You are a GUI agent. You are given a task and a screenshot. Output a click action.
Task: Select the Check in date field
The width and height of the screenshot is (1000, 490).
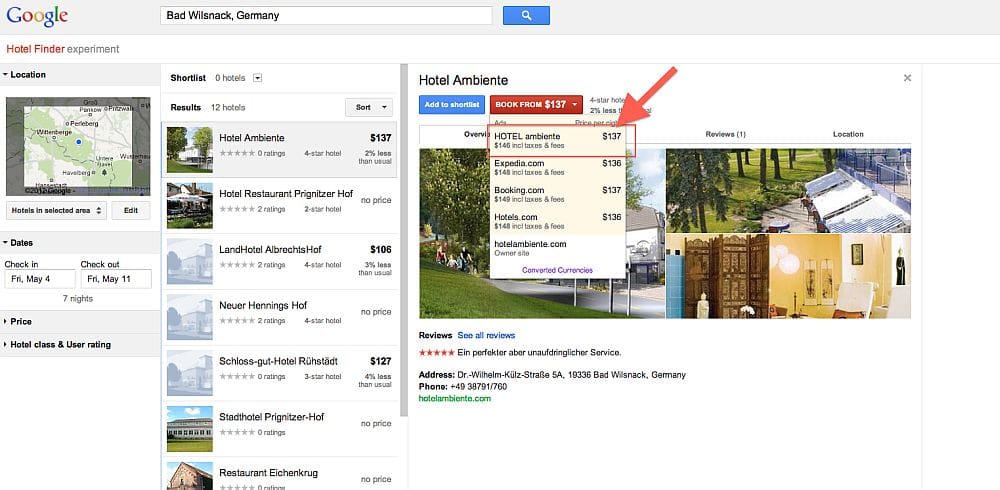40,279
